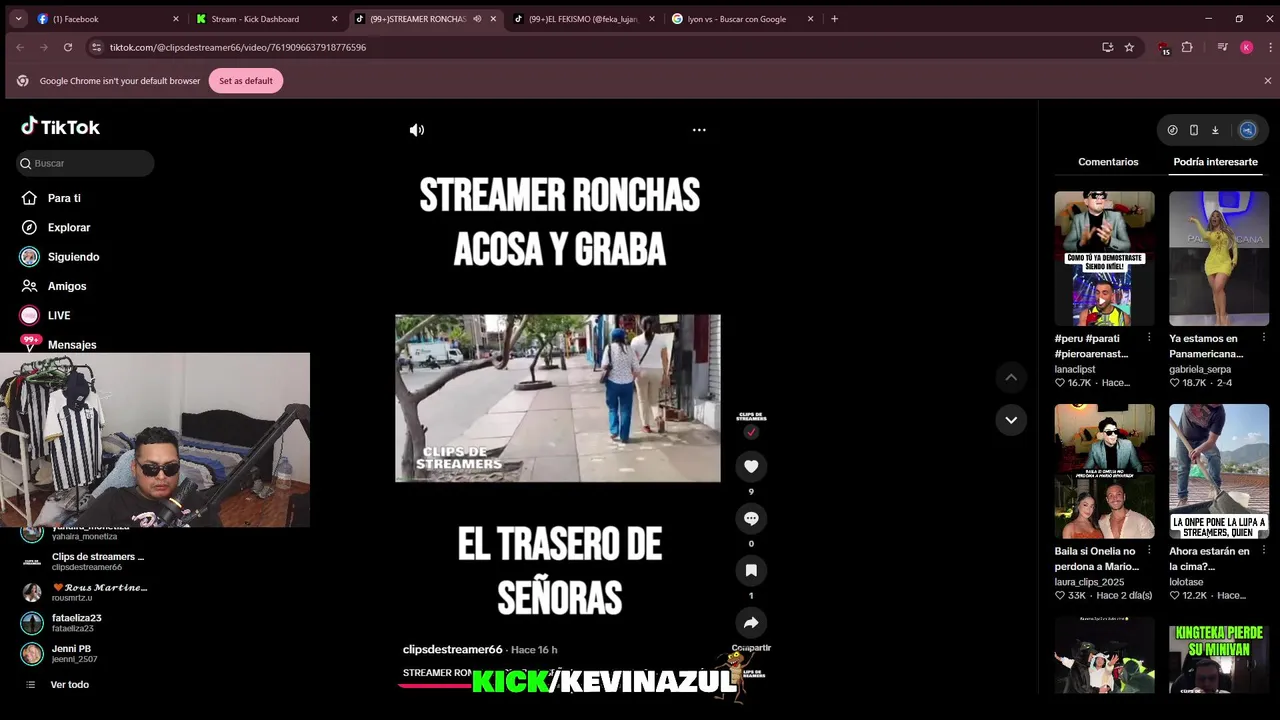This screenshot has height=720, width=1280.
Task: Click the address bar URL
Action: [x=238, y=47]
